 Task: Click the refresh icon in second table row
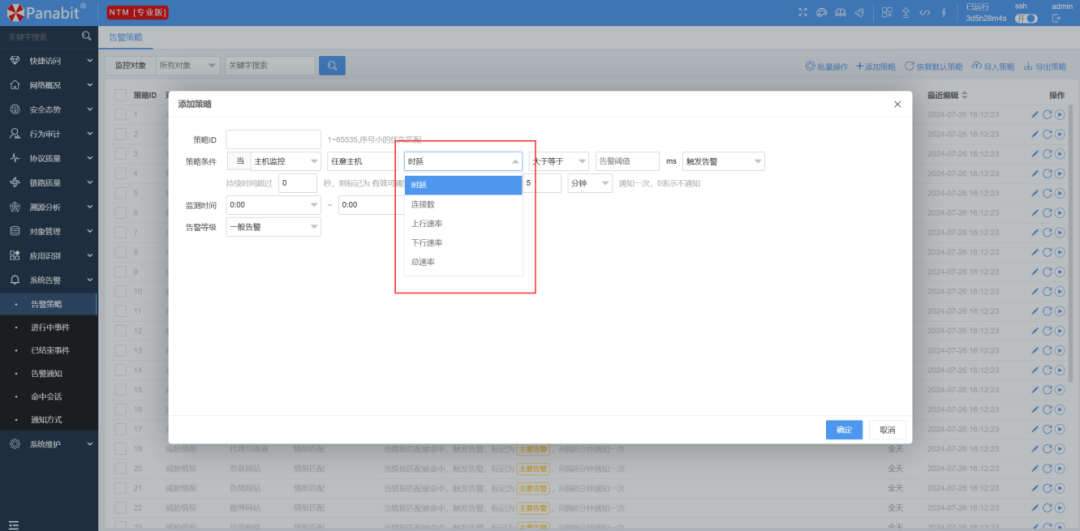(1047, 134)
